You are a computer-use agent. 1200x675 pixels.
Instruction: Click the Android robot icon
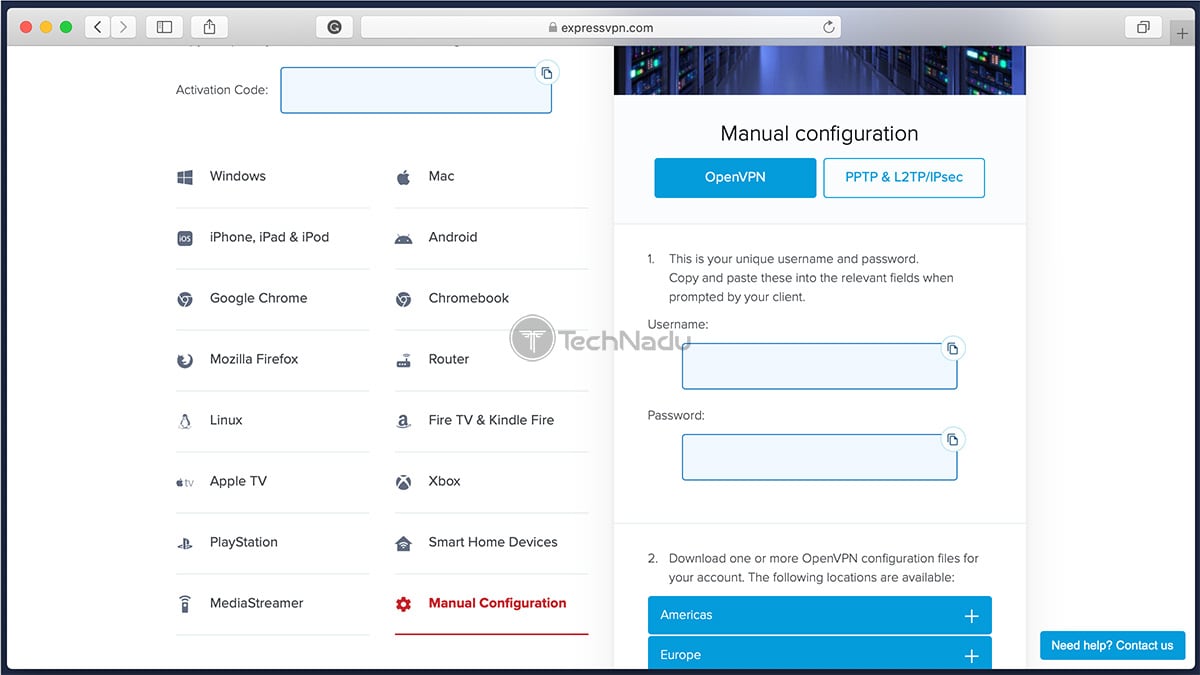coord(403,238)
